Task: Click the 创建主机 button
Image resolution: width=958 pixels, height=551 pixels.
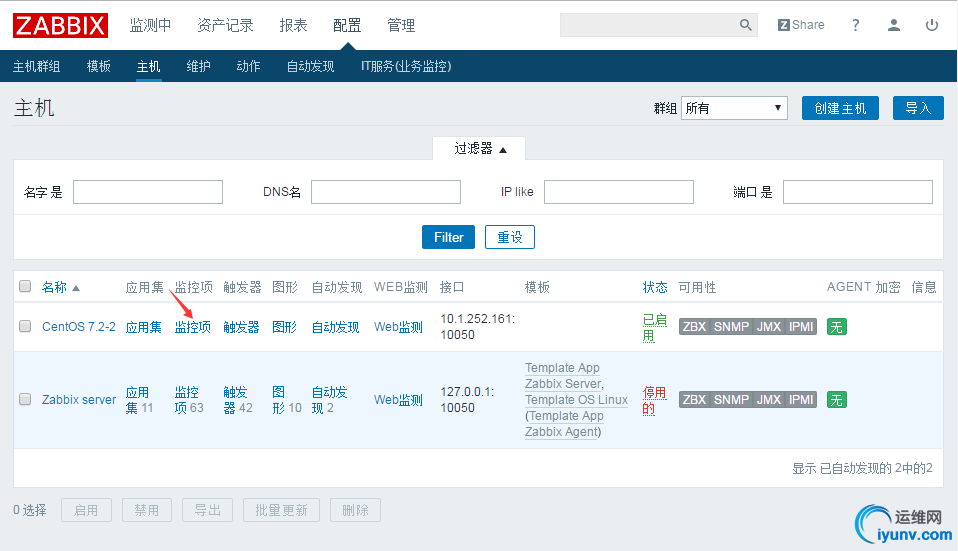Action: click(840, 108)
